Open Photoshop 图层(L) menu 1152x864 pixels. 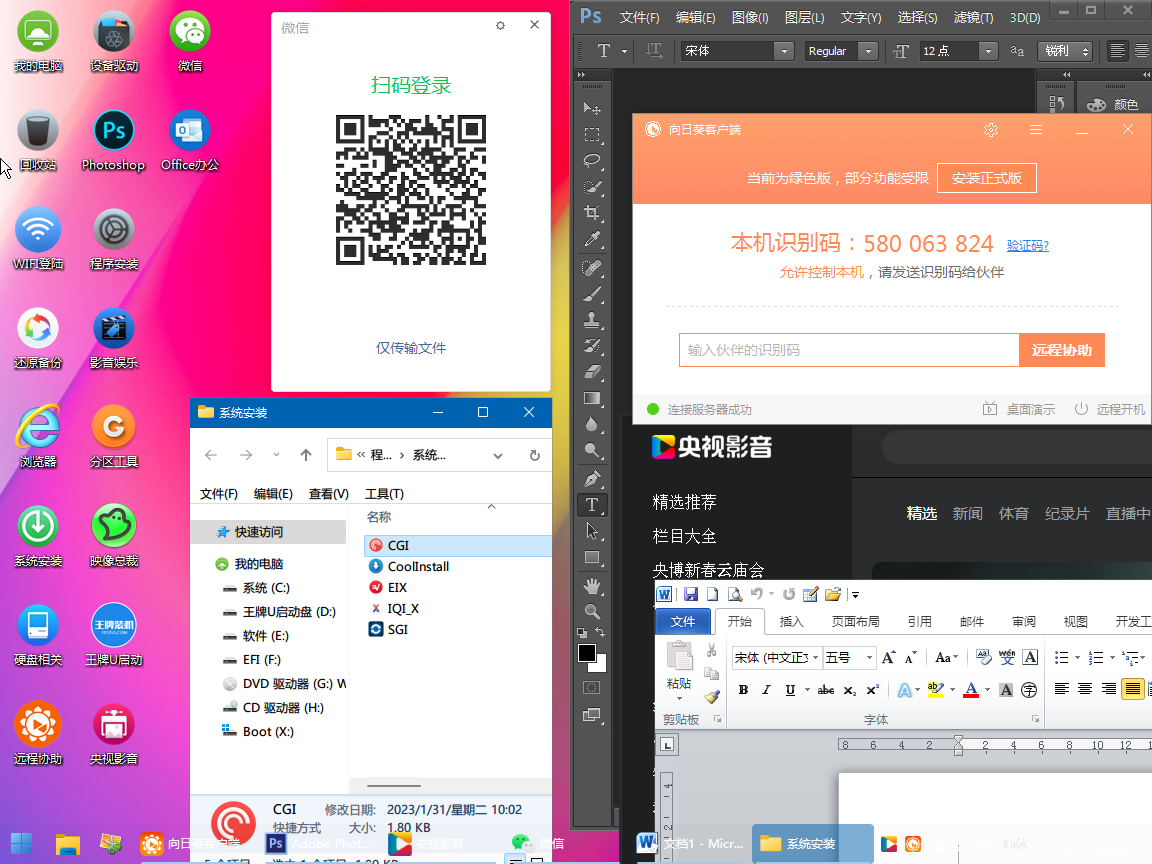click(x=804, y=17)
